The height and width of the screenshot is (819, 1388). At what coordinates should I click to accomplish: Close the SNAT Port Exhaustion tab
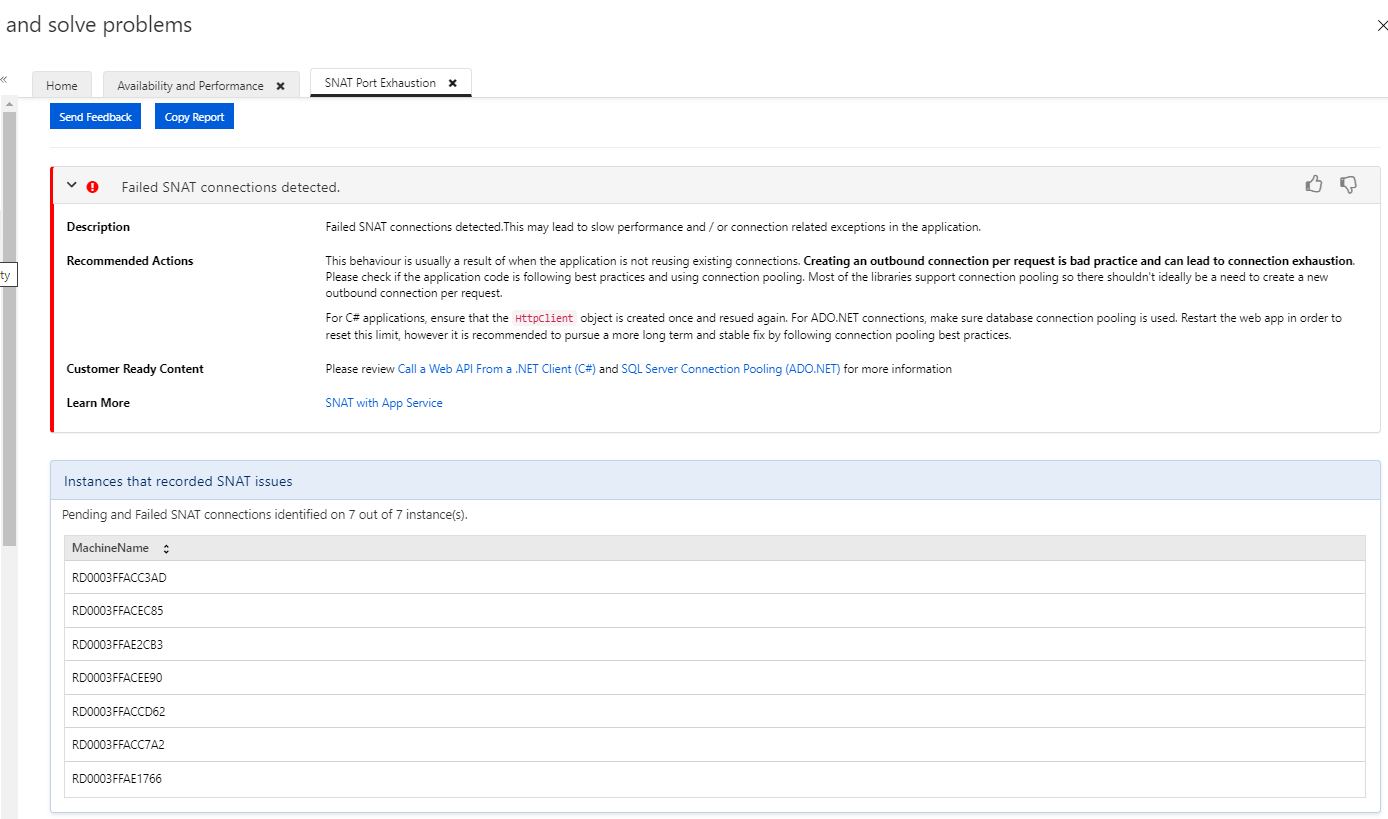[x=455, y=83]
